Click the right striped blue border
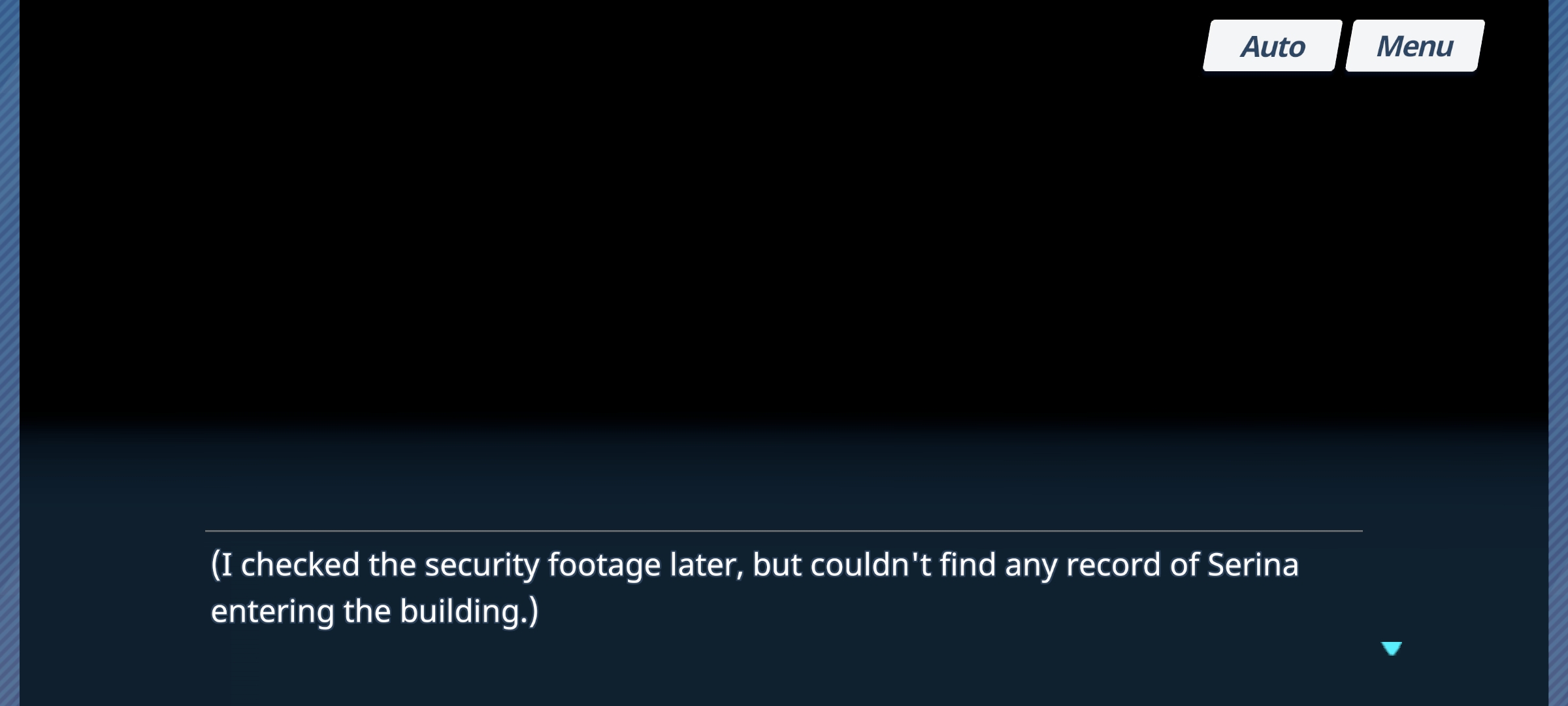The width and height of the screenshot is (1568, 706). [x=1558, y=353]
